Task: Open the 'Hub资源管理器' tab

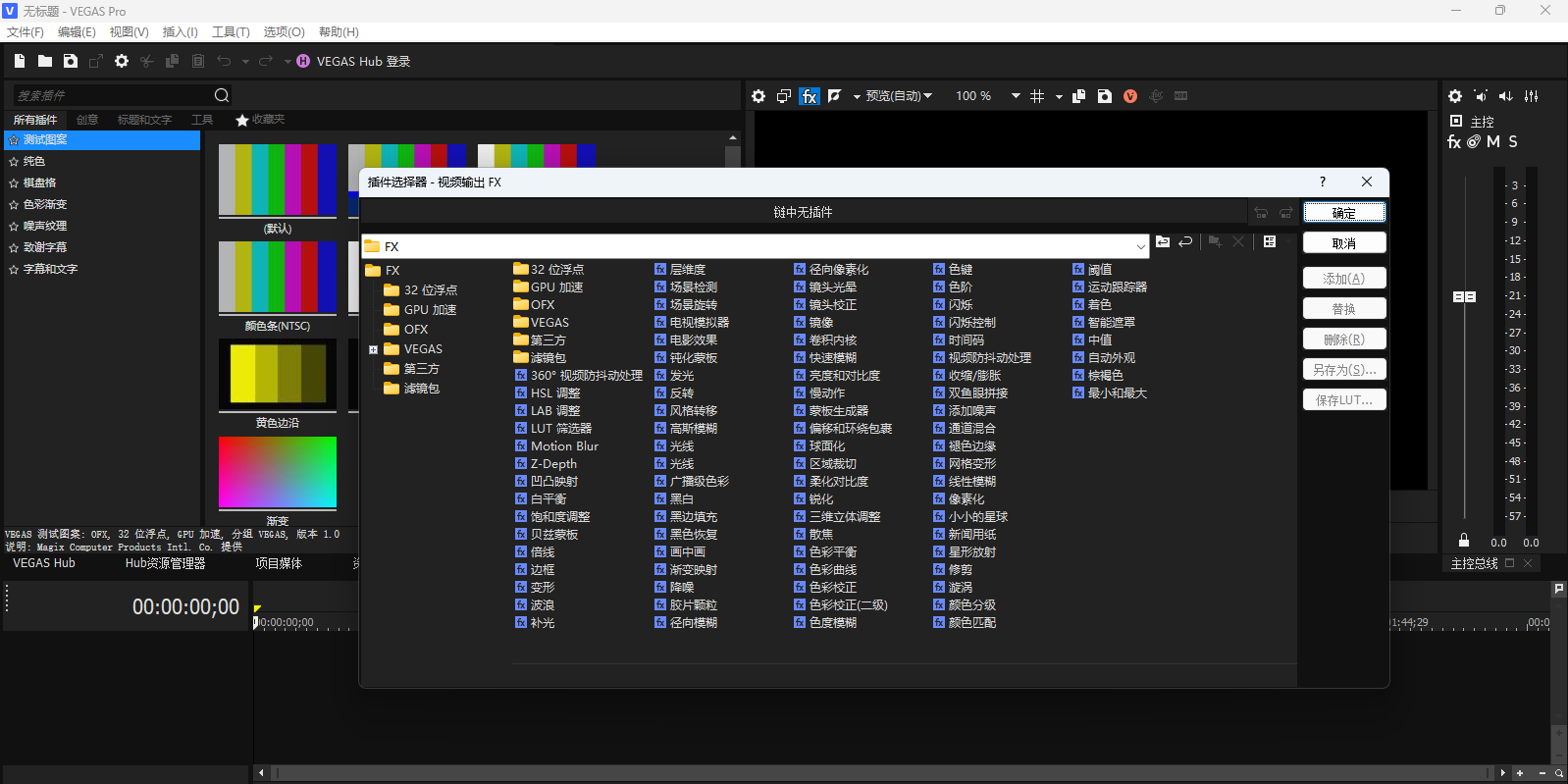Action: 165,563
